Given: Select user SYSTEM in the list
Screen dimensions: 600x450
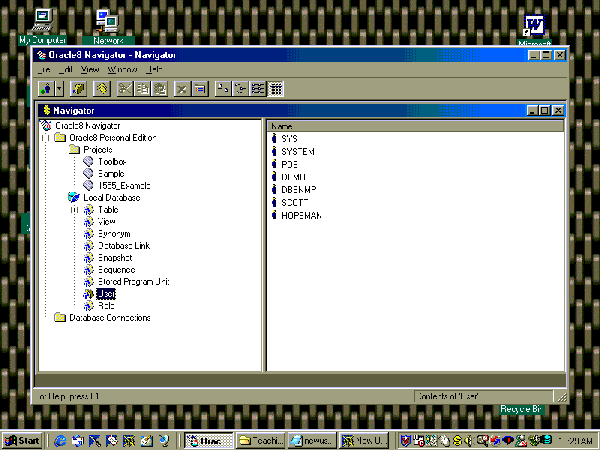Looking at the screenshot, I should pos(298,152).
